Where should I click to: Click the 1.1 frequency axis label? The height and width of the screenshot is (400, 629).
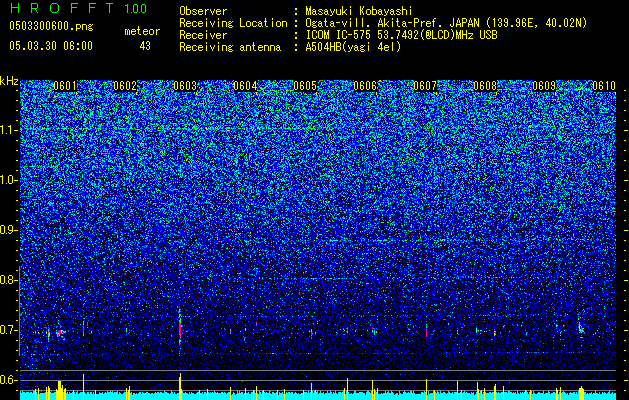click(x=8, y=130)
